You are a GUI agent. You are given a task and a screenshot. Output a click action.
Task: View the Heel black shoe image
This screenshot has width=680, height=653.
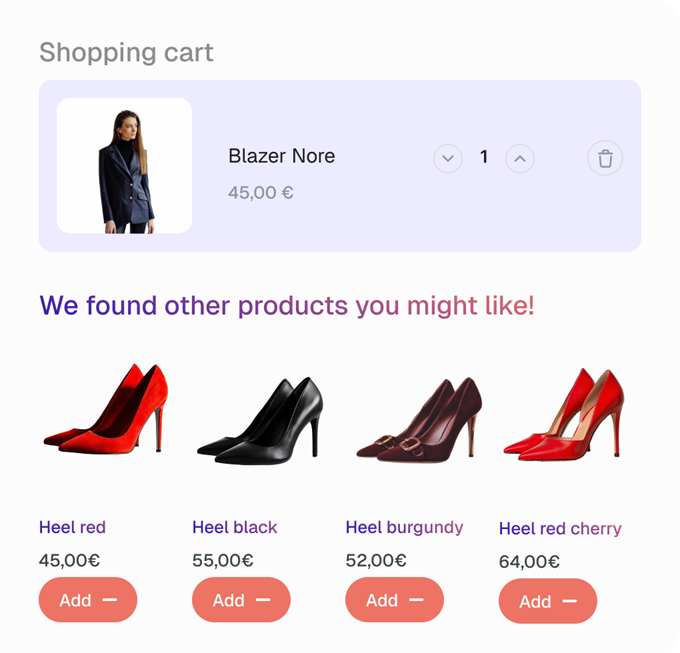point(260,421)
